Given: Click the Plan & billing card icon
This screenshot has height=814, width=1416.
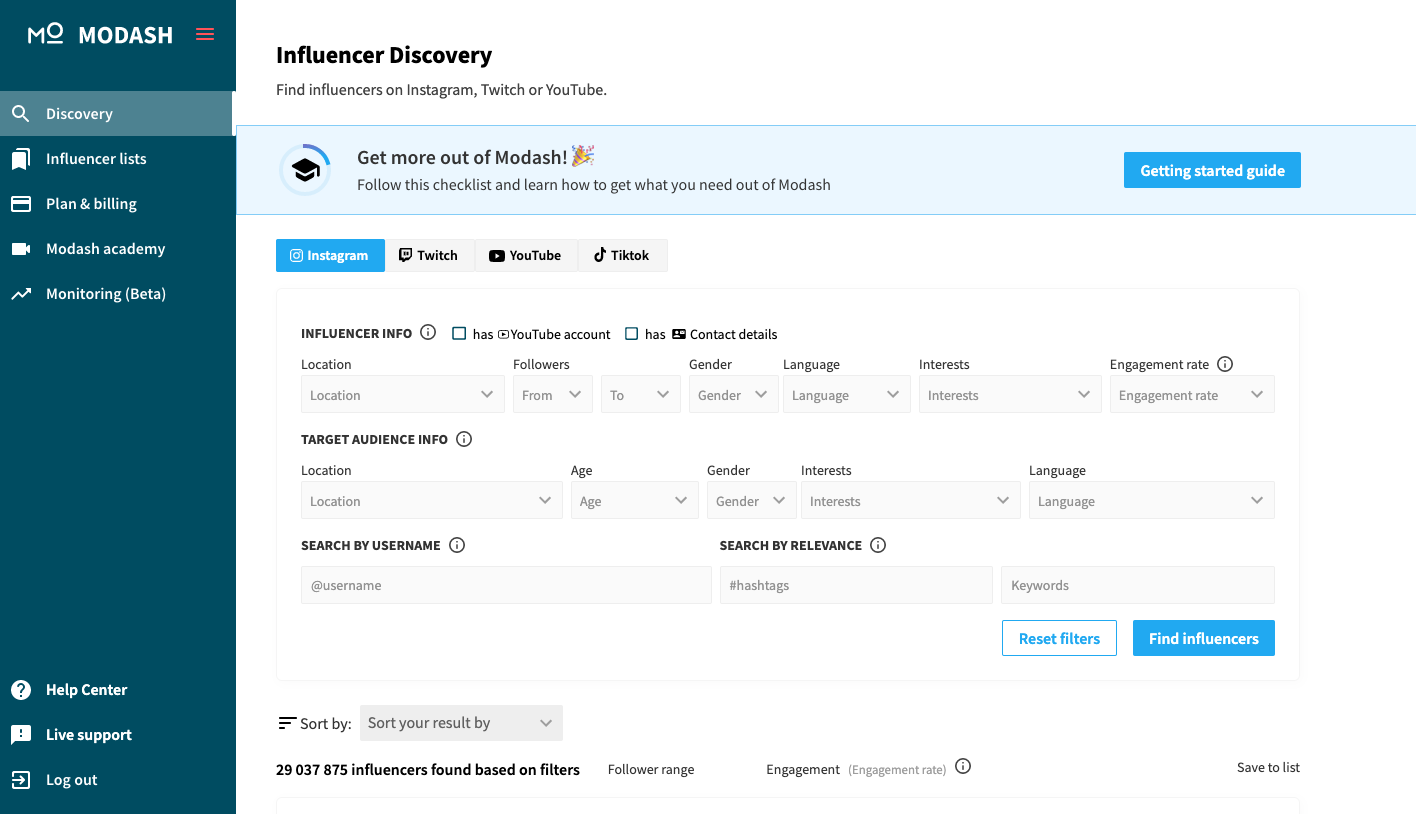Looking at the screenshot, I should (x=20, y=204).
